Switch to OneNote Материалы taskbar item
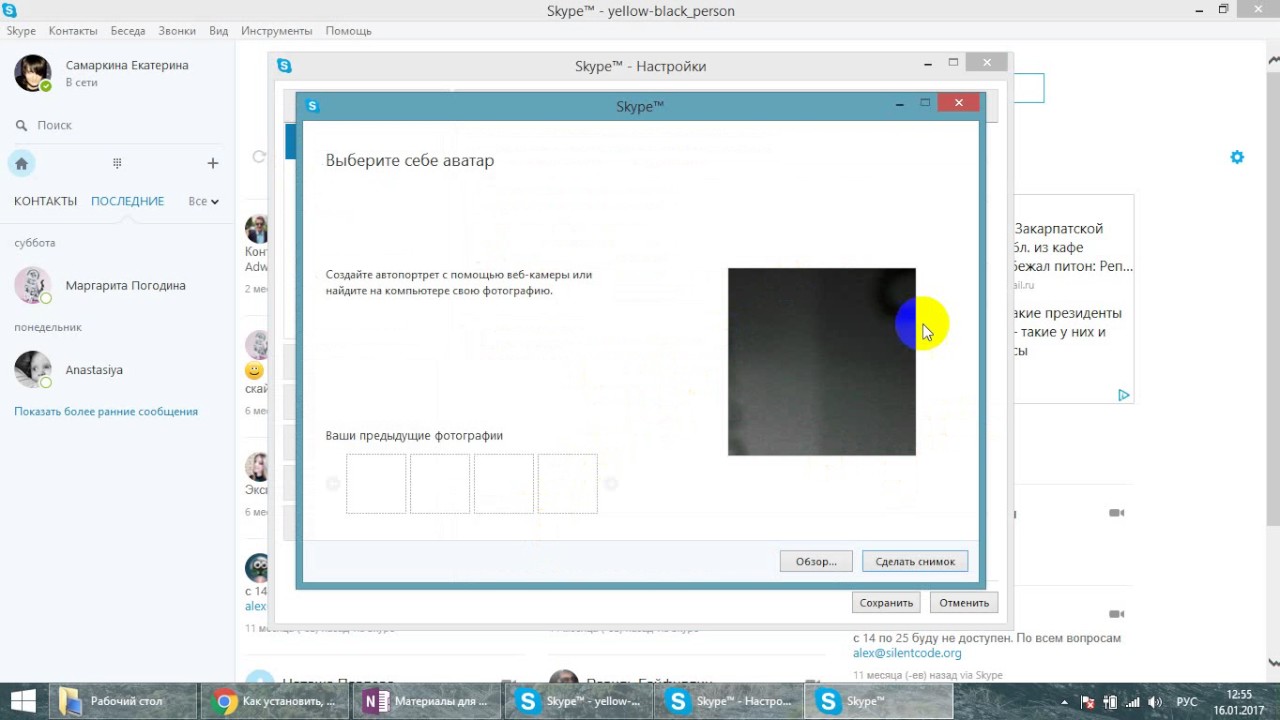 coord(428,701)
